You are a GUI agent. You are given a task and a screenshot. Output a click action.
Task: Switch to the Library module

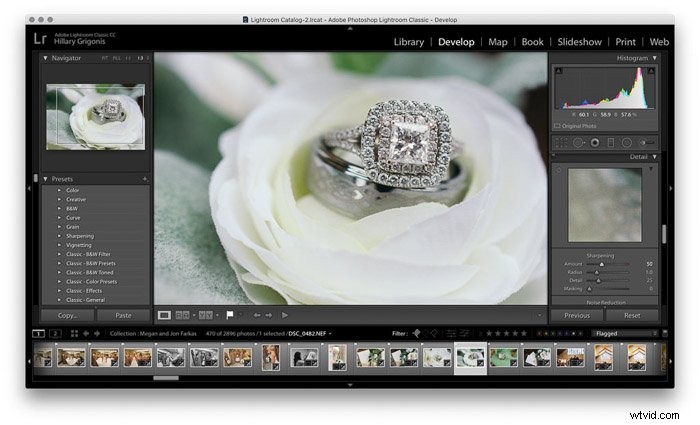(x=408, y=42)
